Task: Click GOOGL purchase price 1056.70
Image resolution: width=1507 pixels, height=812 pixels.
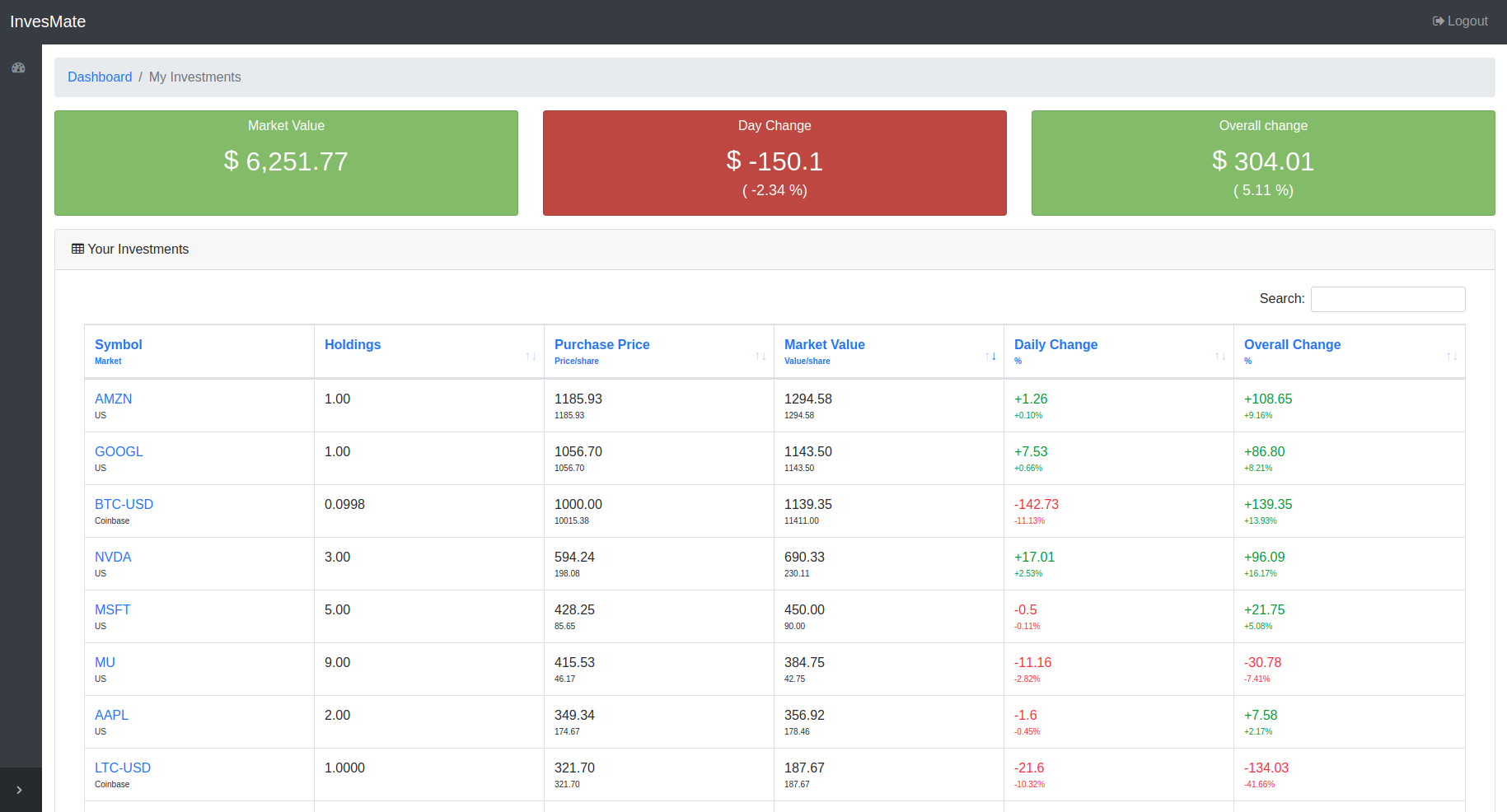Action: point(578,451)
